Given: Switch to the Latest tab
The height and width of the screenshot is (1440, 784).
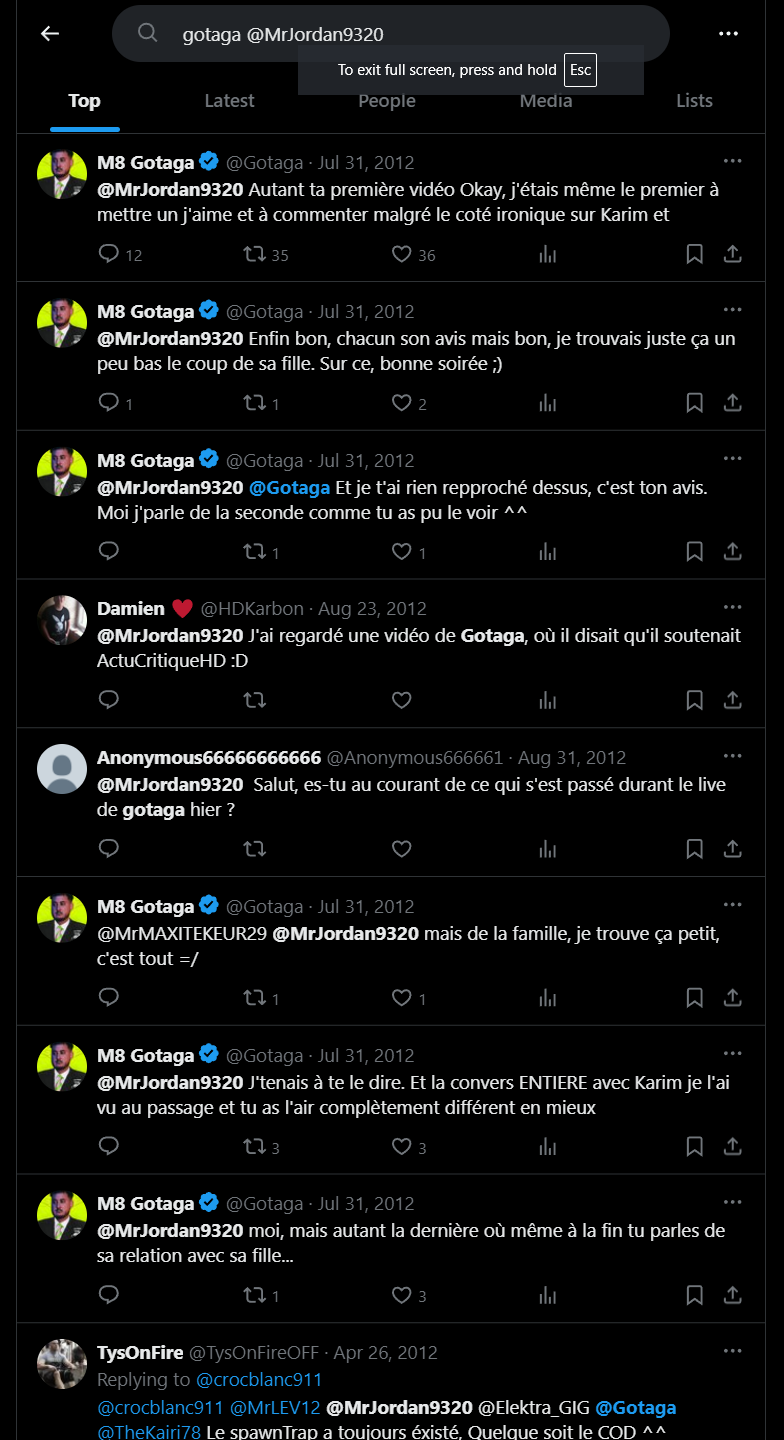Looking at the screenshot, I should (x=229, y=101).
